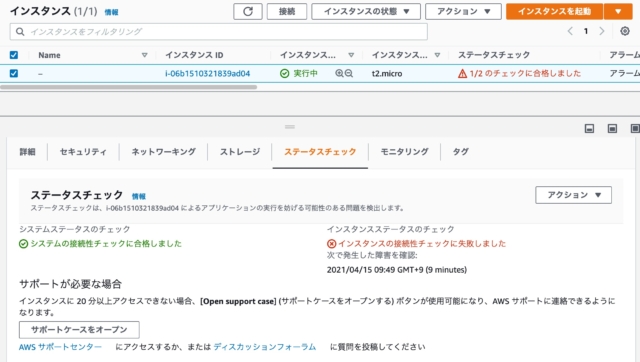Select the ステータスチェック tab
The image size is (640, 362).
320,152
